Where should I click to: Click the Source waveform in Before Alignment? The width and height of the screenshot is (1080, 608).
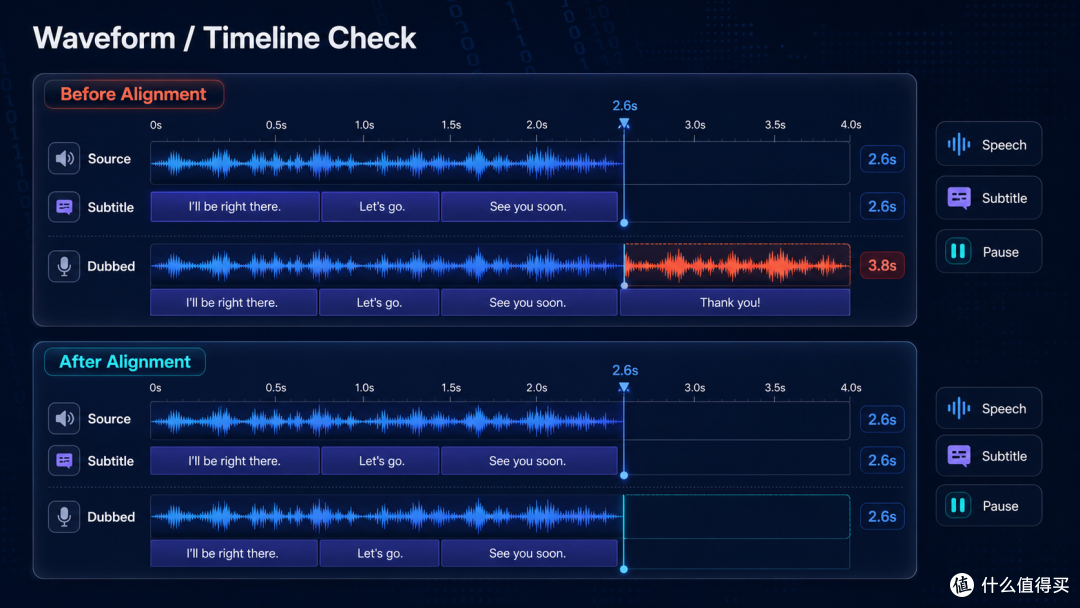[x=387, y=164]
